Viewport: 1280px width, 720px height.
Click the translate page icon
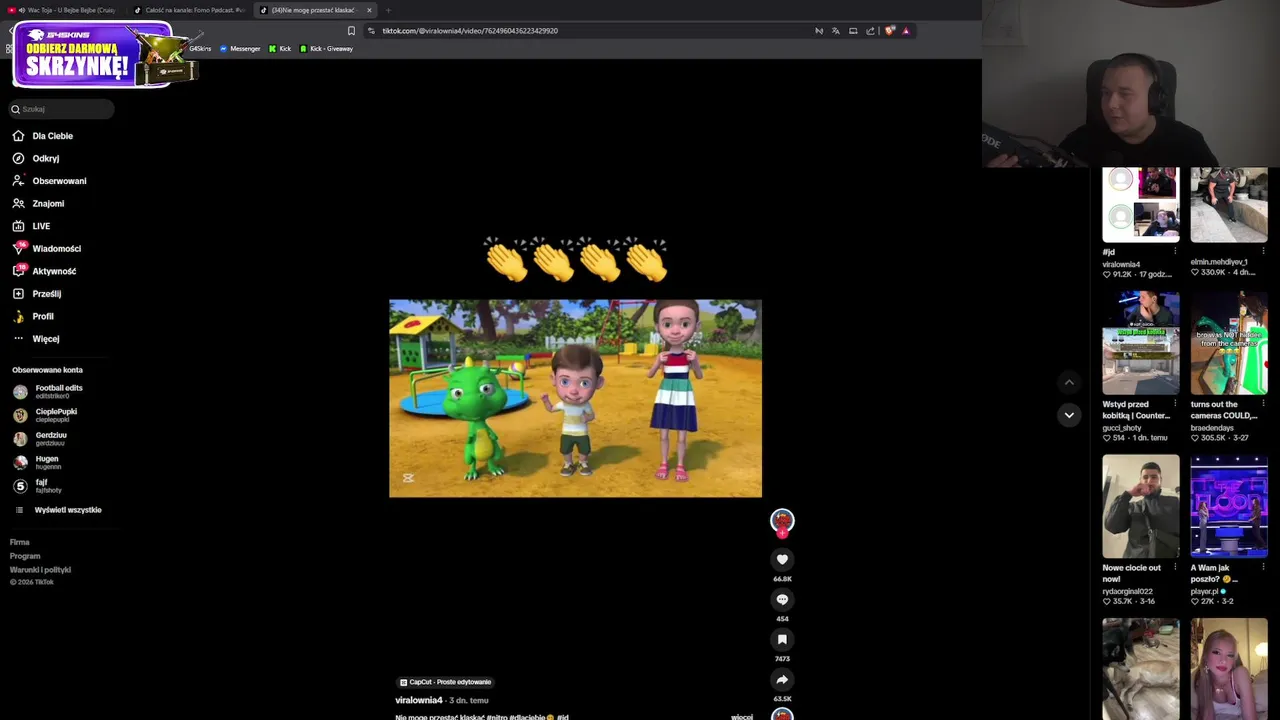pyautogui.click(x=836, y=31)
